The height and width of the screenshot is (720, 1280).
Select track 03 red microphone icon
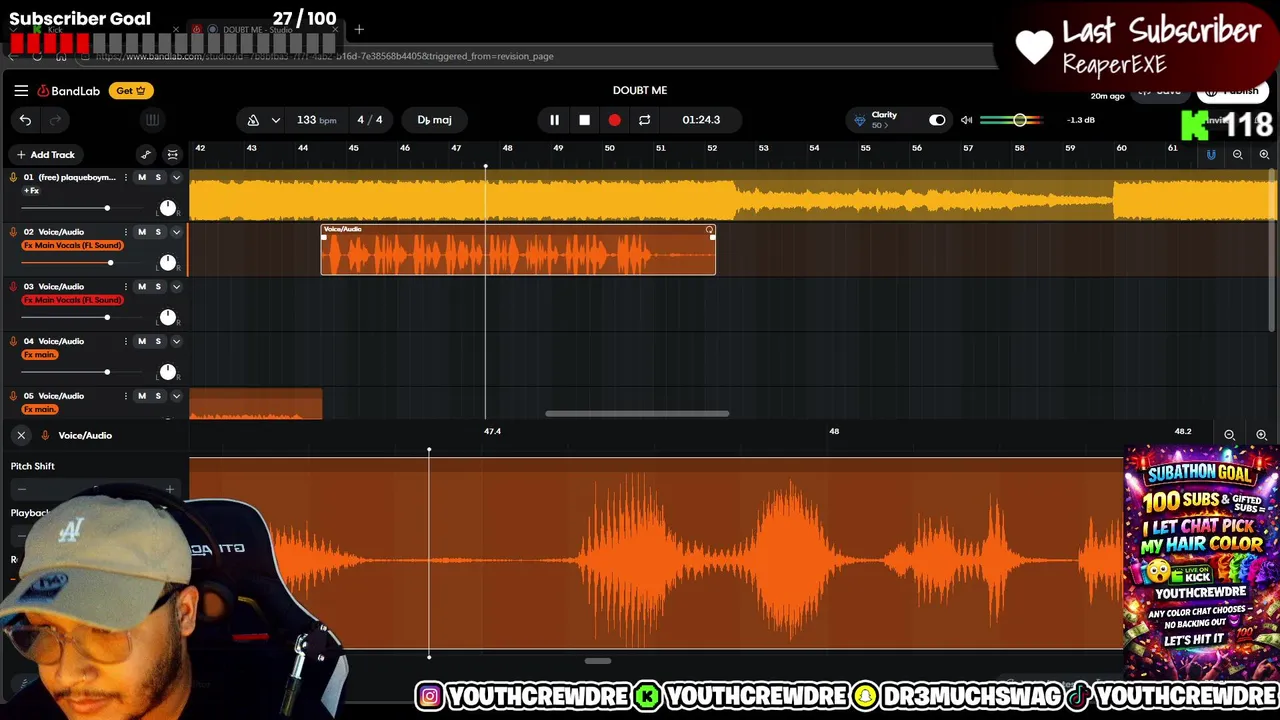(13, 287)
